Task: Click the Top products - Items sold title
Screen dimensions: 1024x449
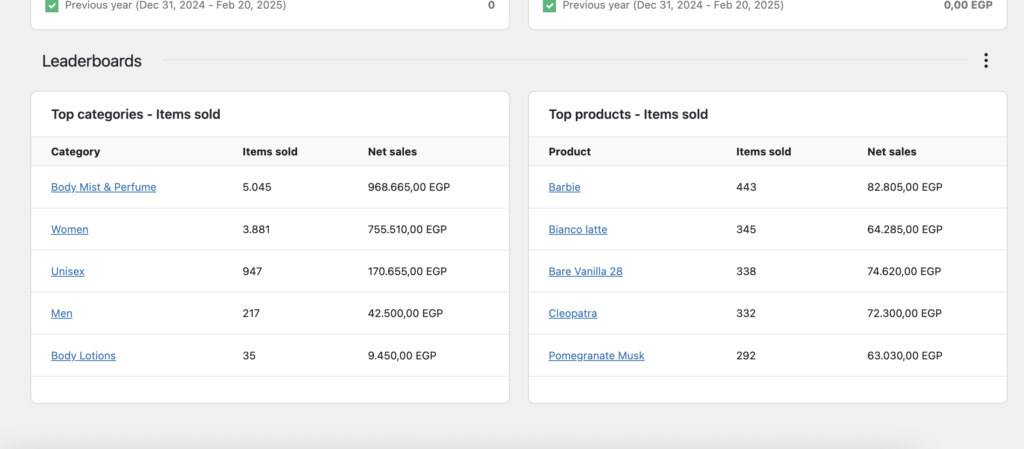Action: point(628,114)
